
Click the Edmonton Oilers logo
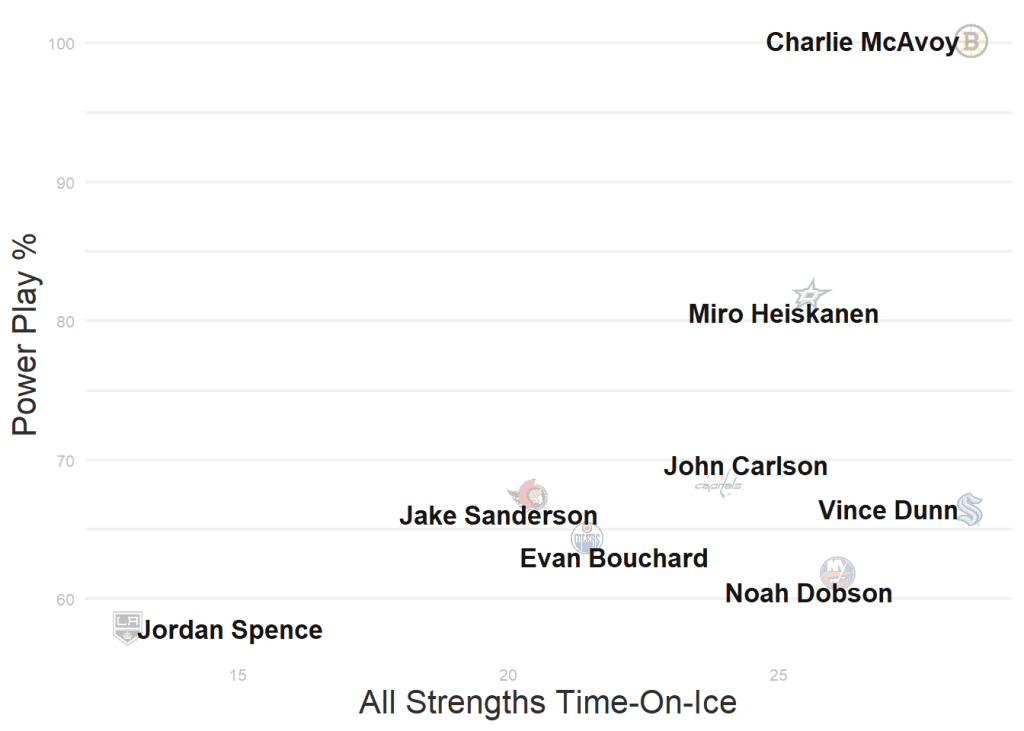[x=587, y=538]
